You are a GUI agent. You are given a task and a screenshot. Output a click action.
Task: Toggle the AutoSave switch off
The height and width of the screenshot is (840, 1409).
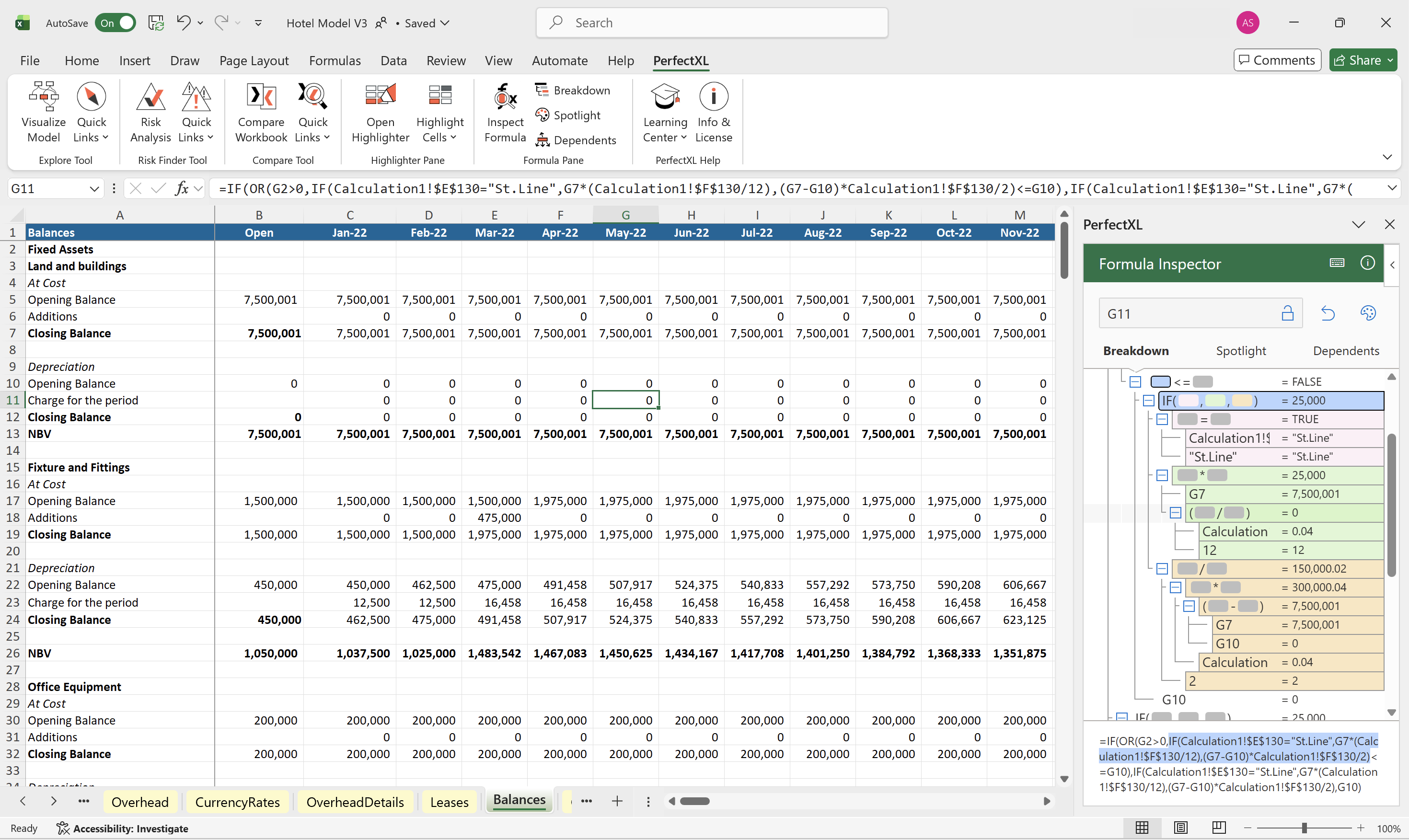point(115,23)
